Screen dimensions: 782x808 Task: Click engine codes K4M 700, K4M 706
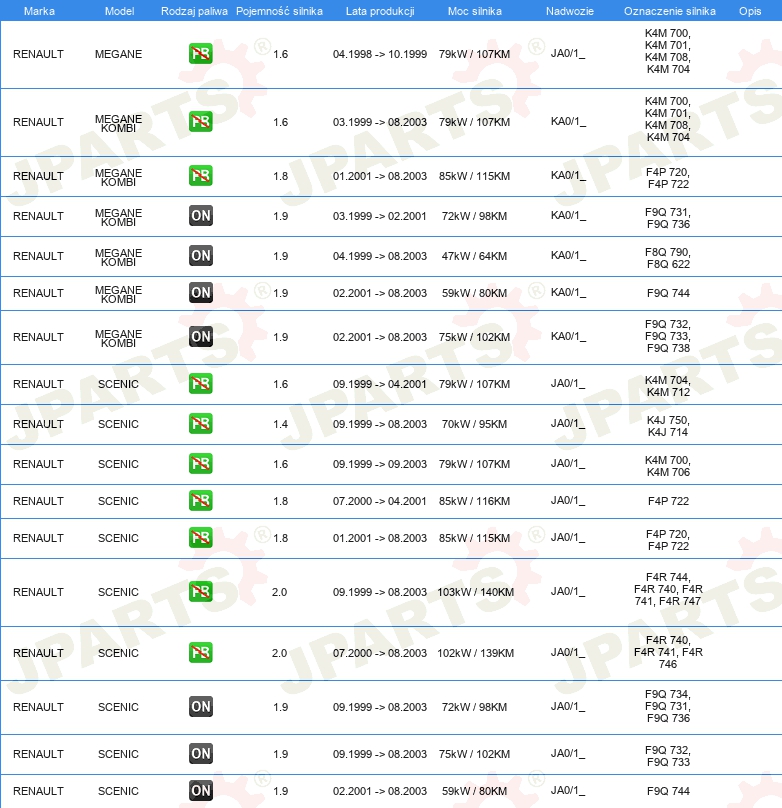[668, 466]
